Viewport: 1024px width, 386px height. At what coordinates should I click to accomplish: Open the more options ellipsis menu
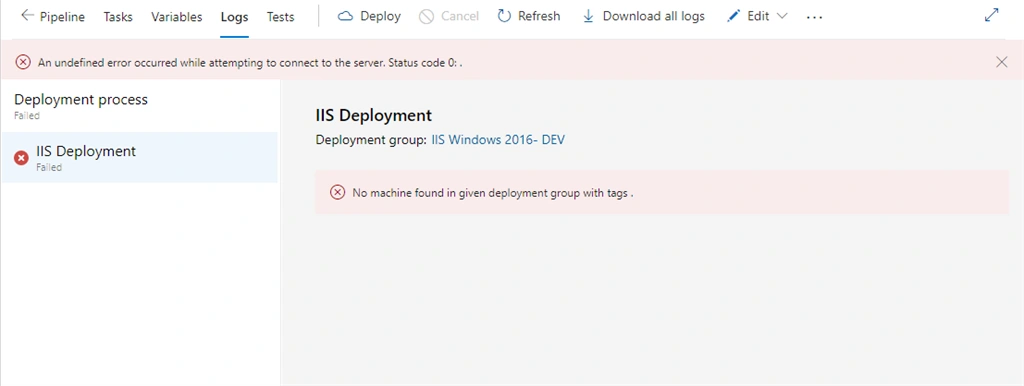click(814, 17)
